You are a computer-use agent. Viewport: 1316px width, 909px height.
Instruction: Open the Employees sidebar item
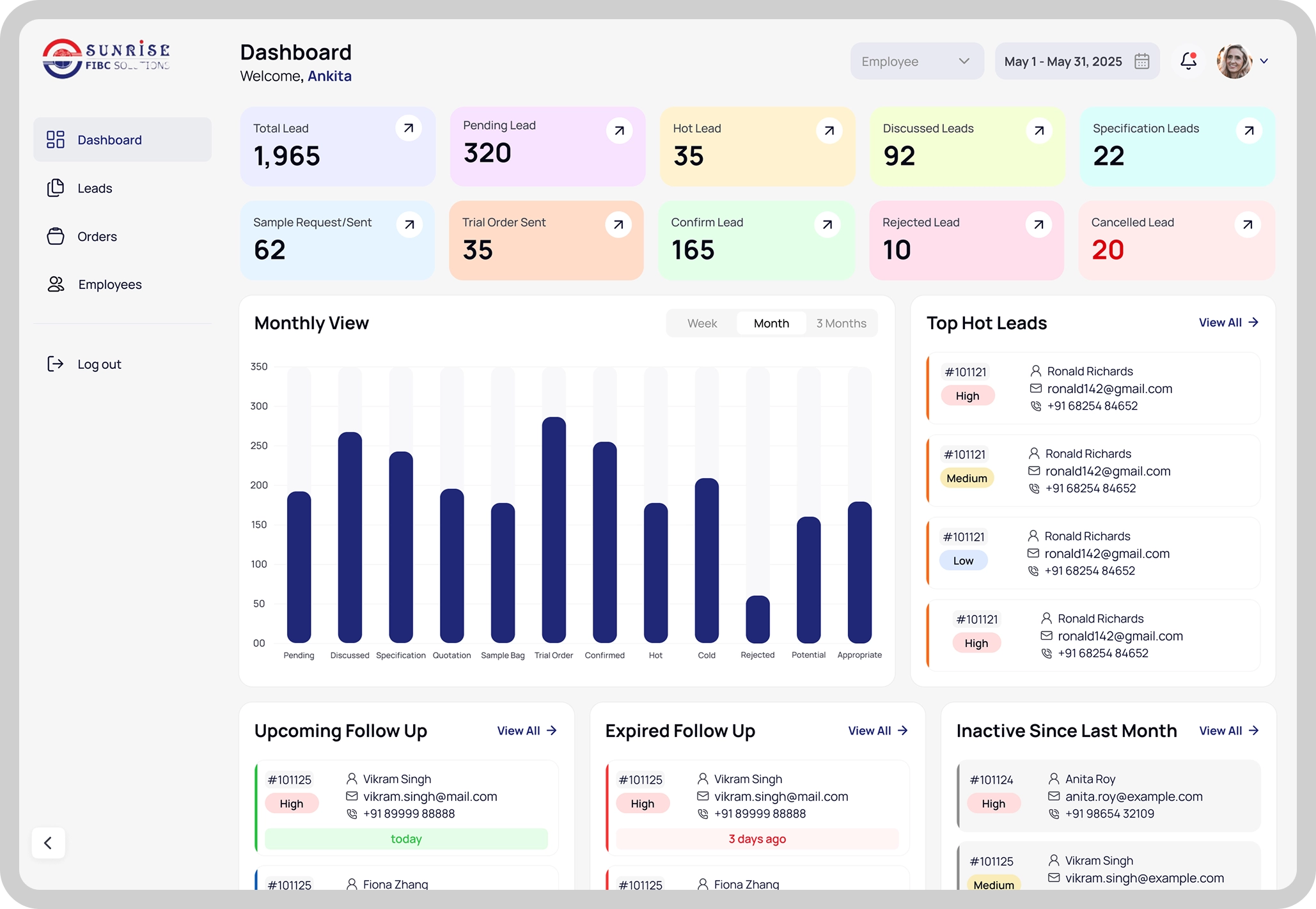(122, 284)
